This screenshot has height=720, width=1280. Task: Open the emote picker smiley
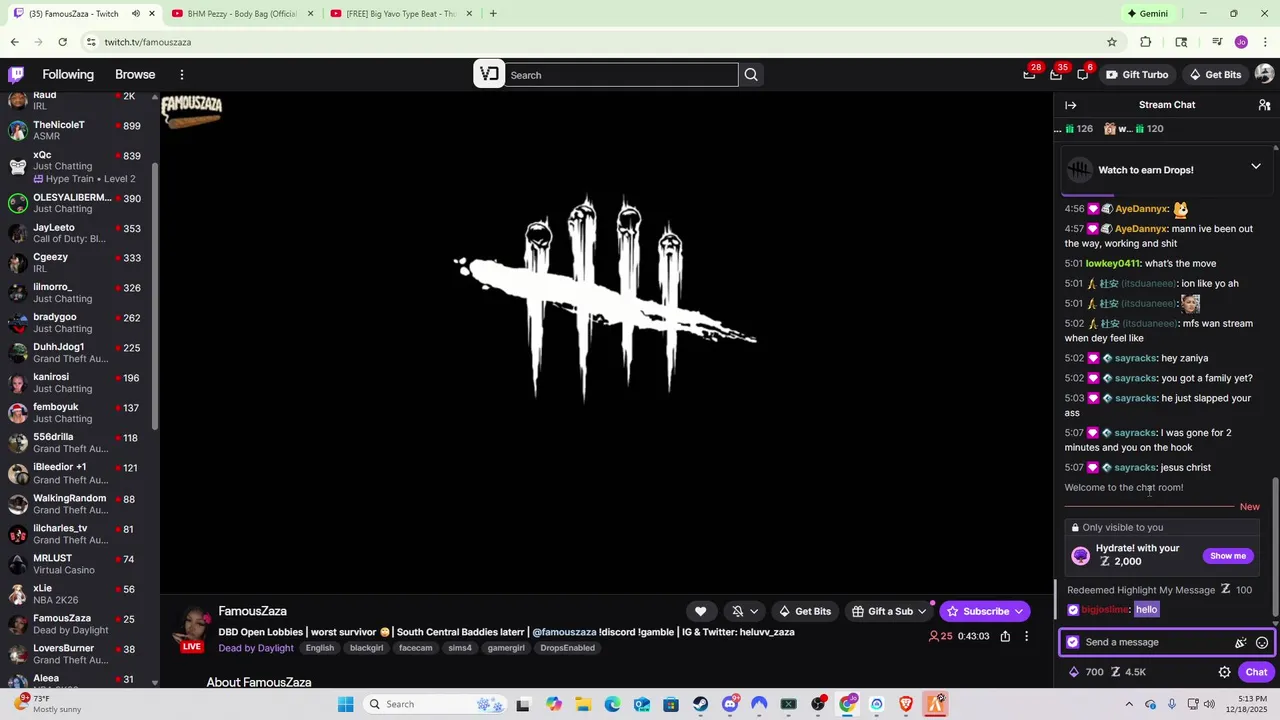[x=1262, y=643]
